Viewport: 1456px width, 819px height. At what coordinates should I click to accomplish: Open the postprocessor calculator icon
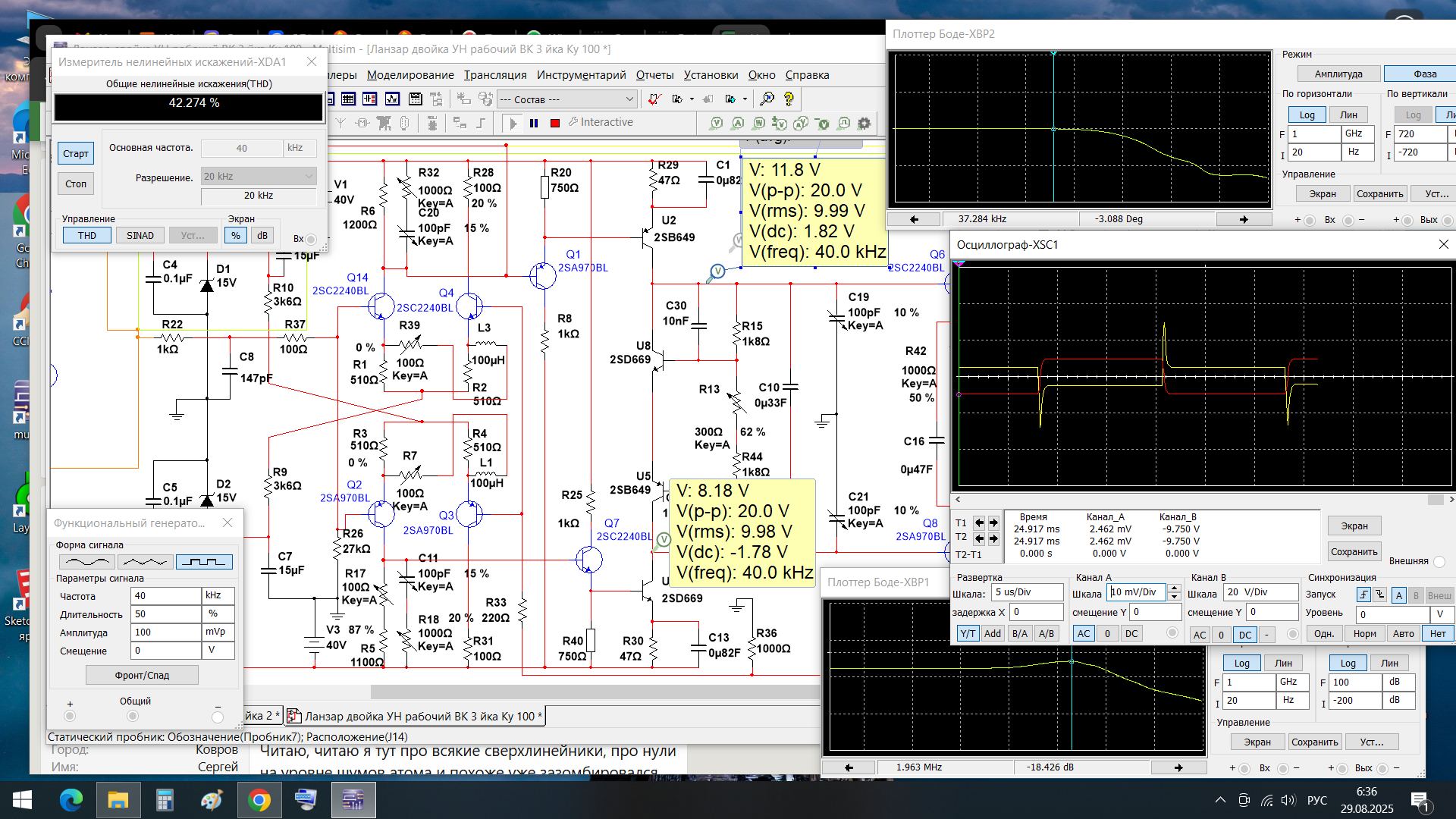click(x=415, y=99)
